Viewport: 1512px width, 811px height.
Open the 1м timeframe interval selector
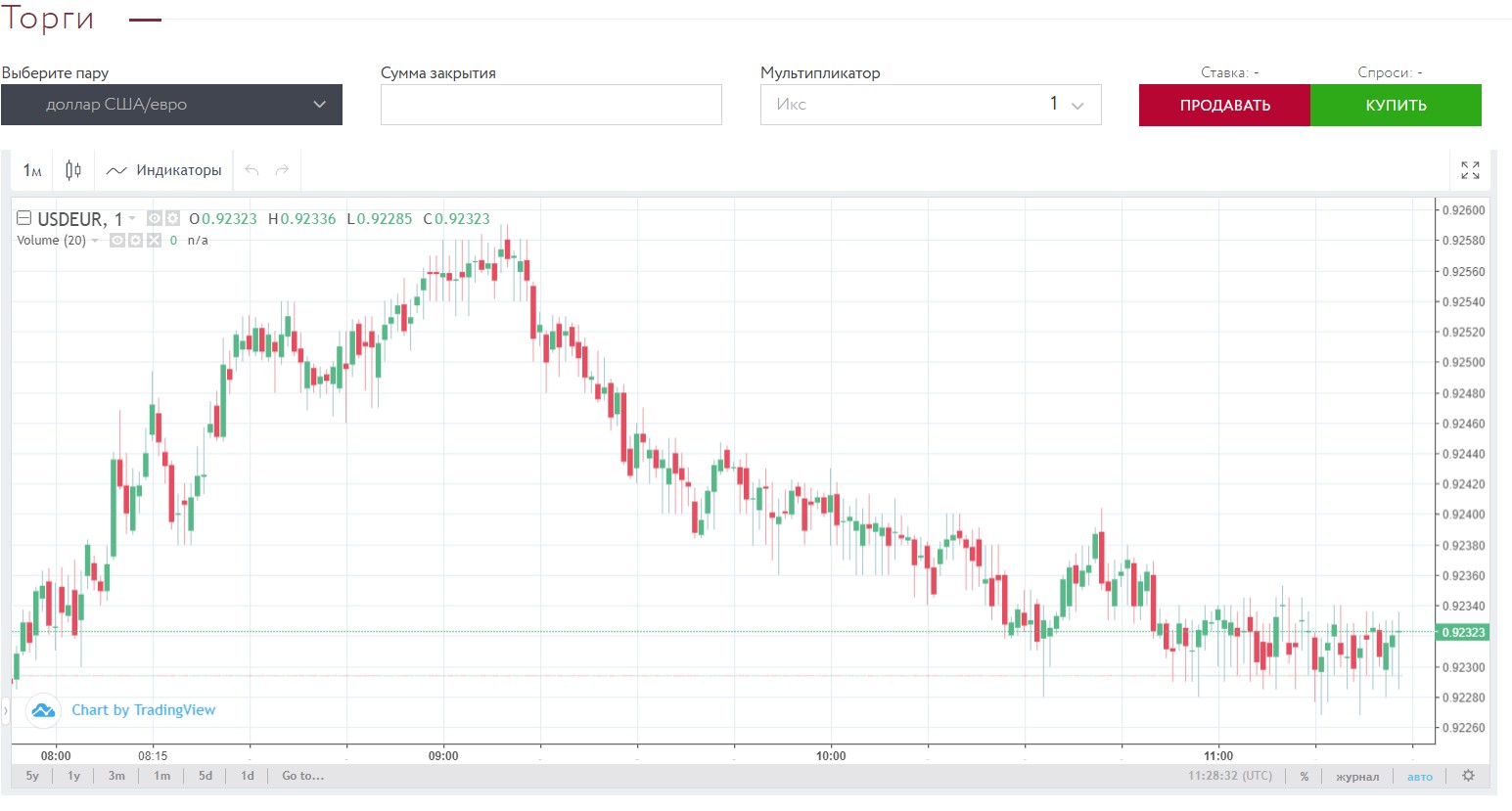coord(32,170)
